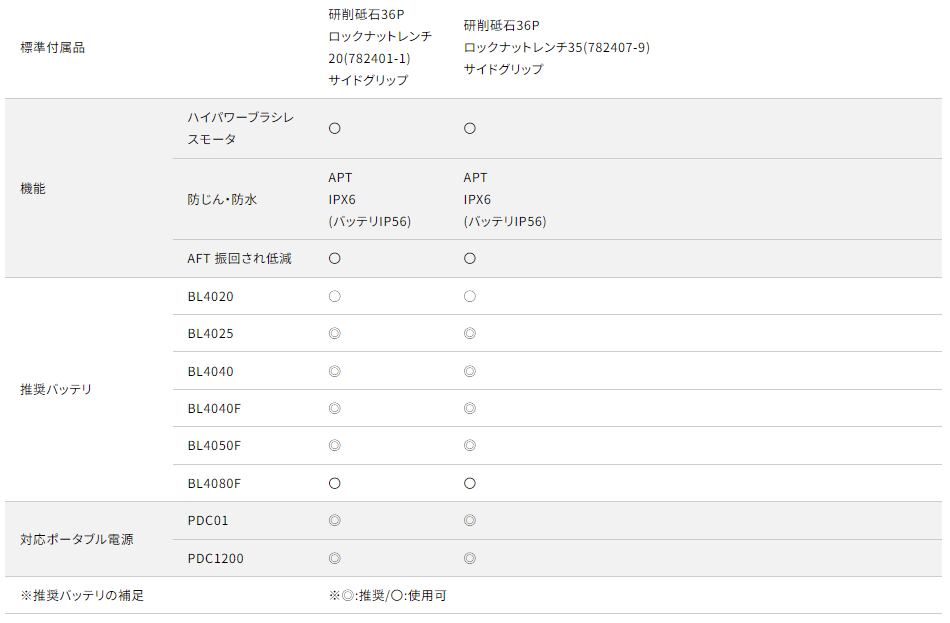Click left double-circle mark in BL4050F row
This screenshot has width=950, height=623.
(x=335, y=446)
